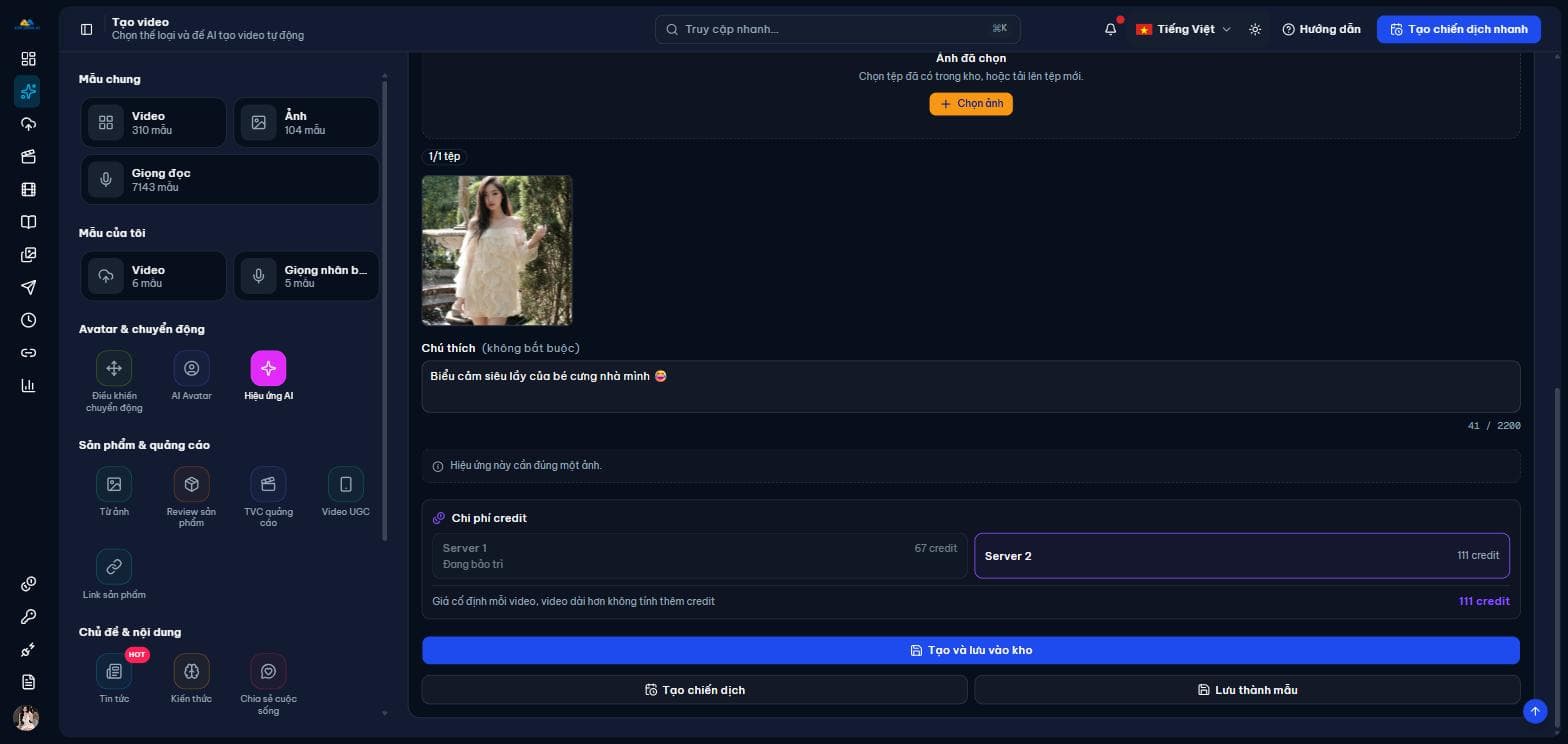
Task: Toggle the sidebar panel collapse icon
Action: point(86,29)
